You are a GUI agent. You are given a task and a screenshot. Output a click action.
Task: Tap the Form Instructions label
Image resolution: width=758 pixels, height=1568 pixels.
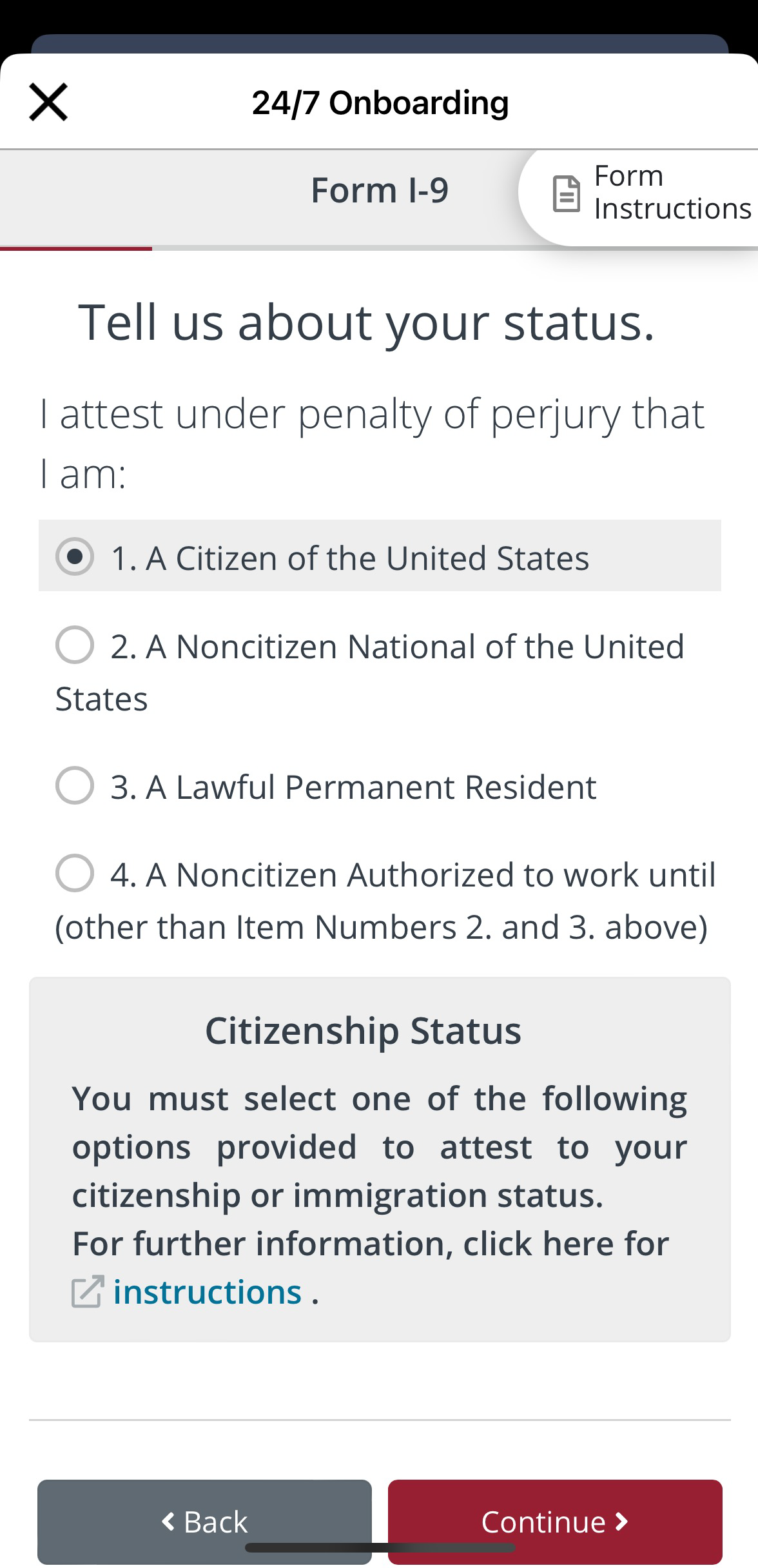[672, 192]
